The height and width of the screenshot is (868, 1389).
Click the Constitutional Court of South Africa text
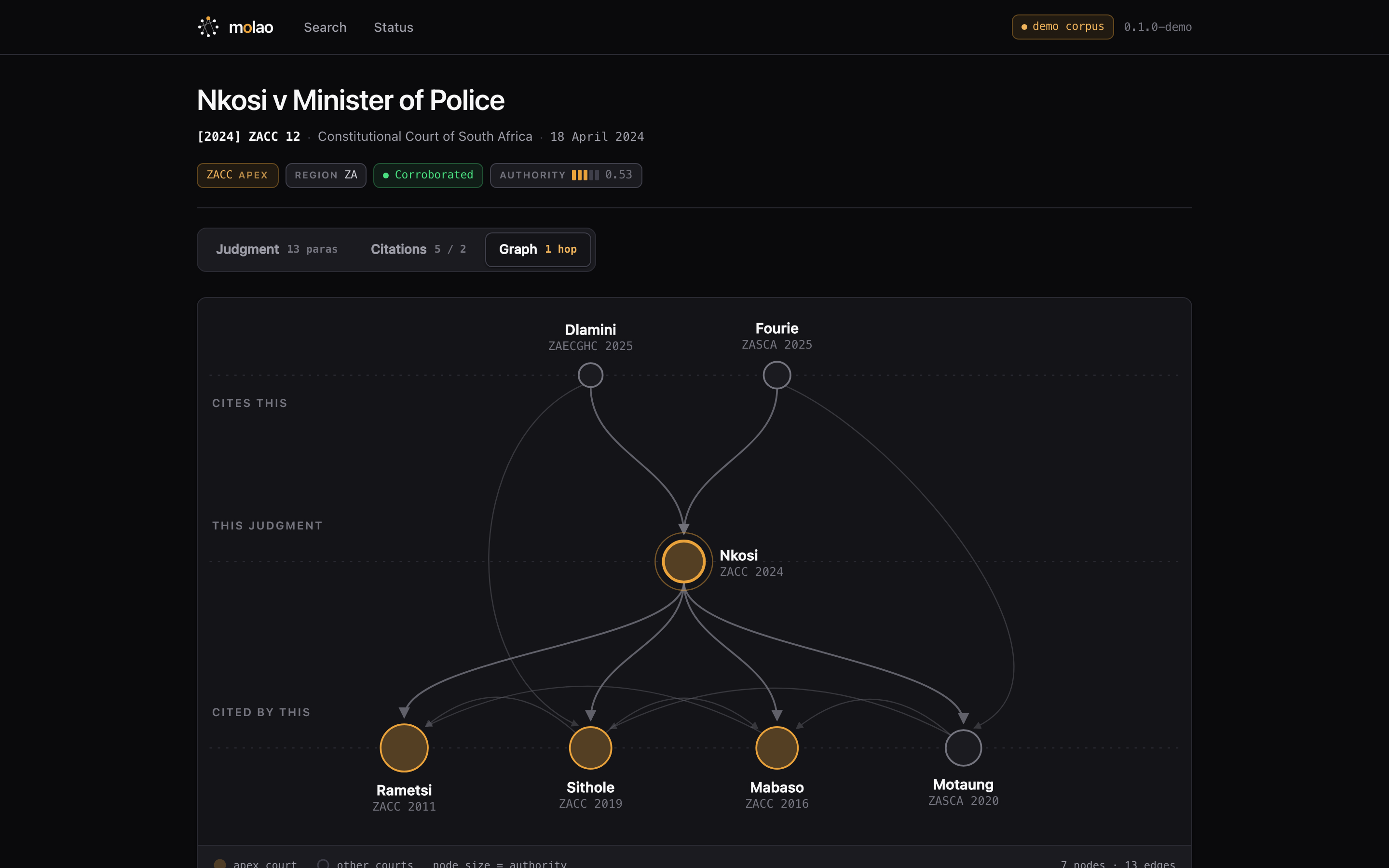(425, 136)
